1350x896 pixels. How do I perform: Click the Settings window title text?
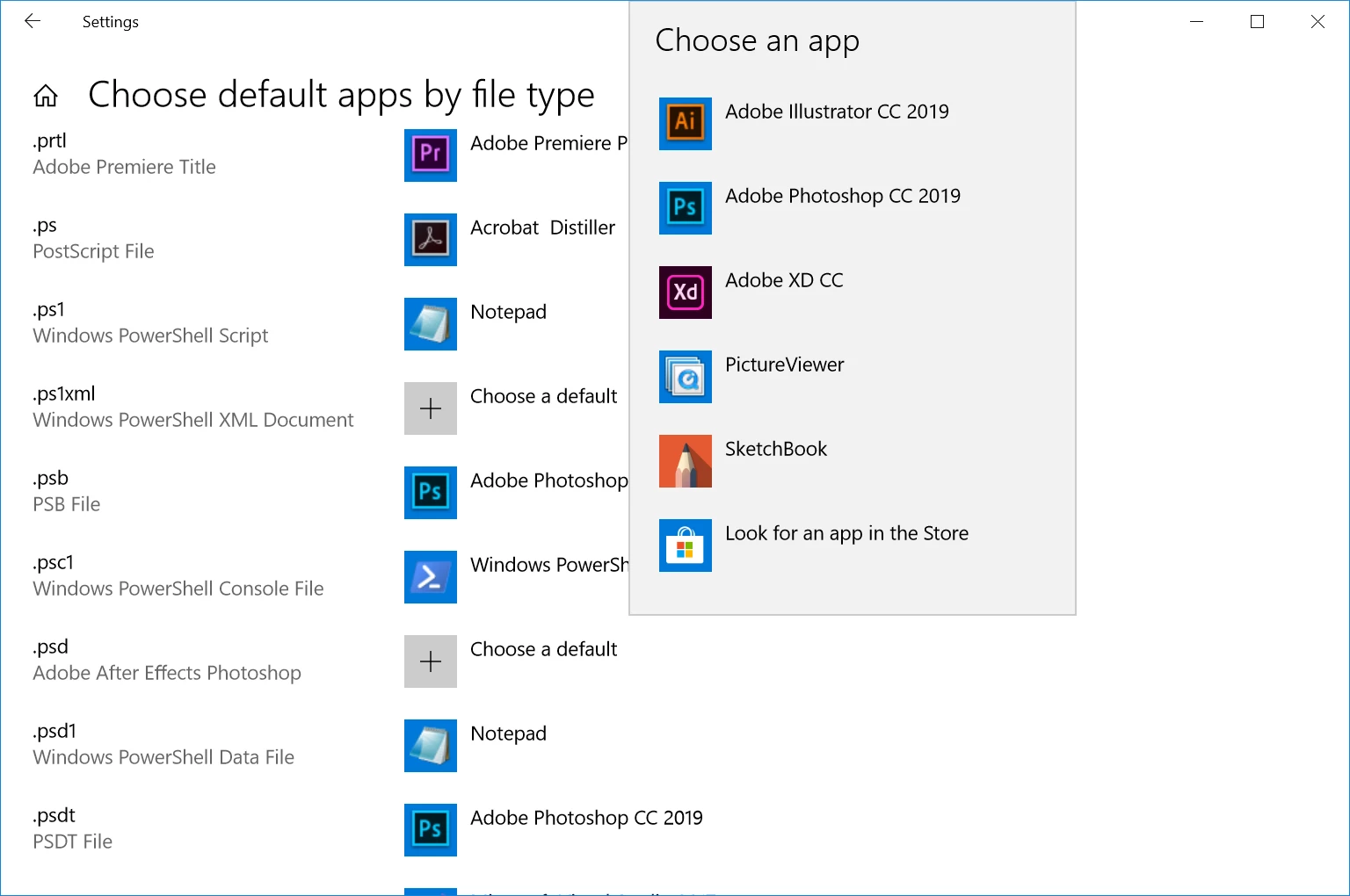(x=111, y=22)
